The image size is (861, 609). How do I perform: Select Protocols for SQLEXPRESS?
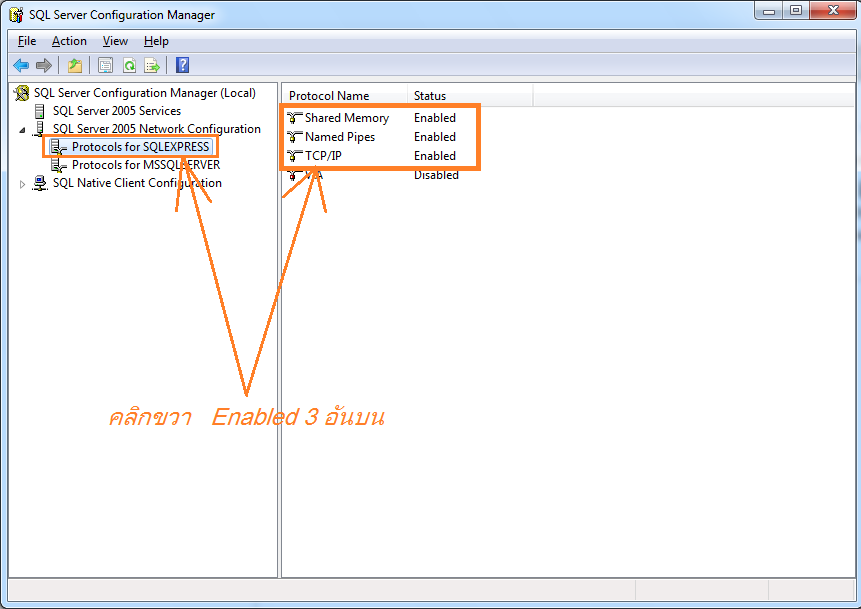click(141, 147)
